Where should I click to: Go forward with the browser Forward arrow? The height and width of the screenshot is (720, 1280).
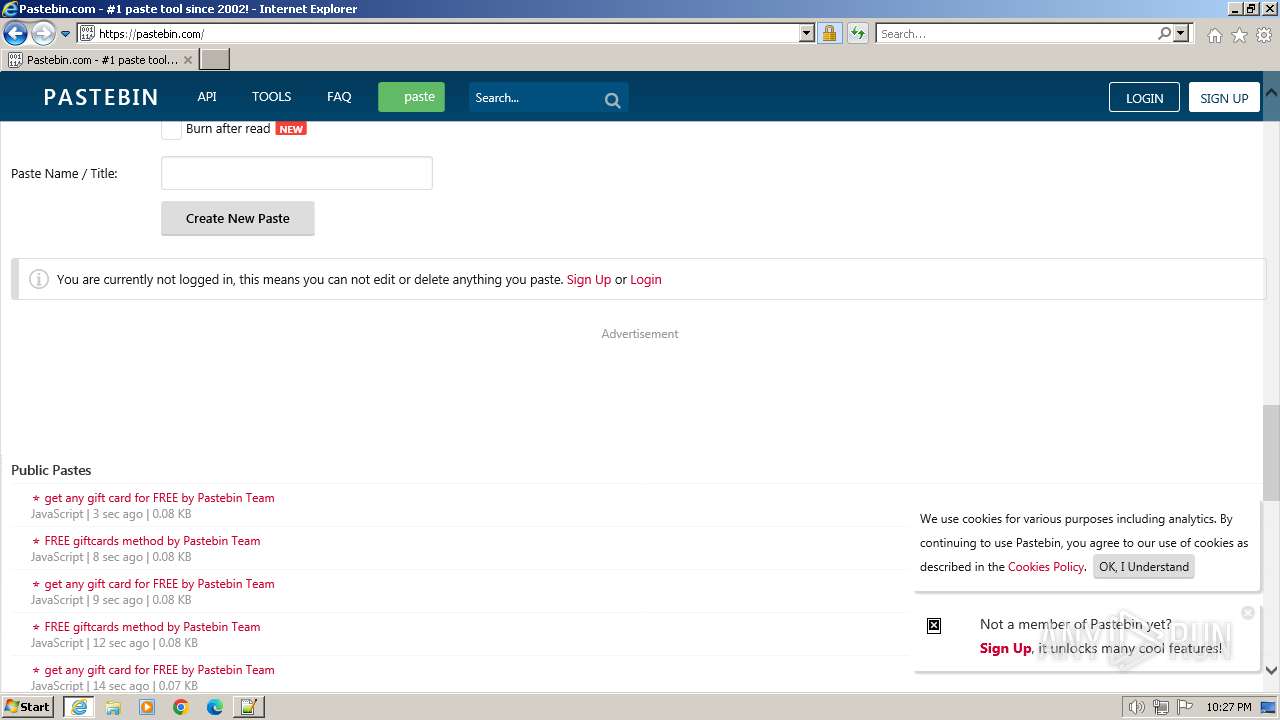tap(43, 34)
